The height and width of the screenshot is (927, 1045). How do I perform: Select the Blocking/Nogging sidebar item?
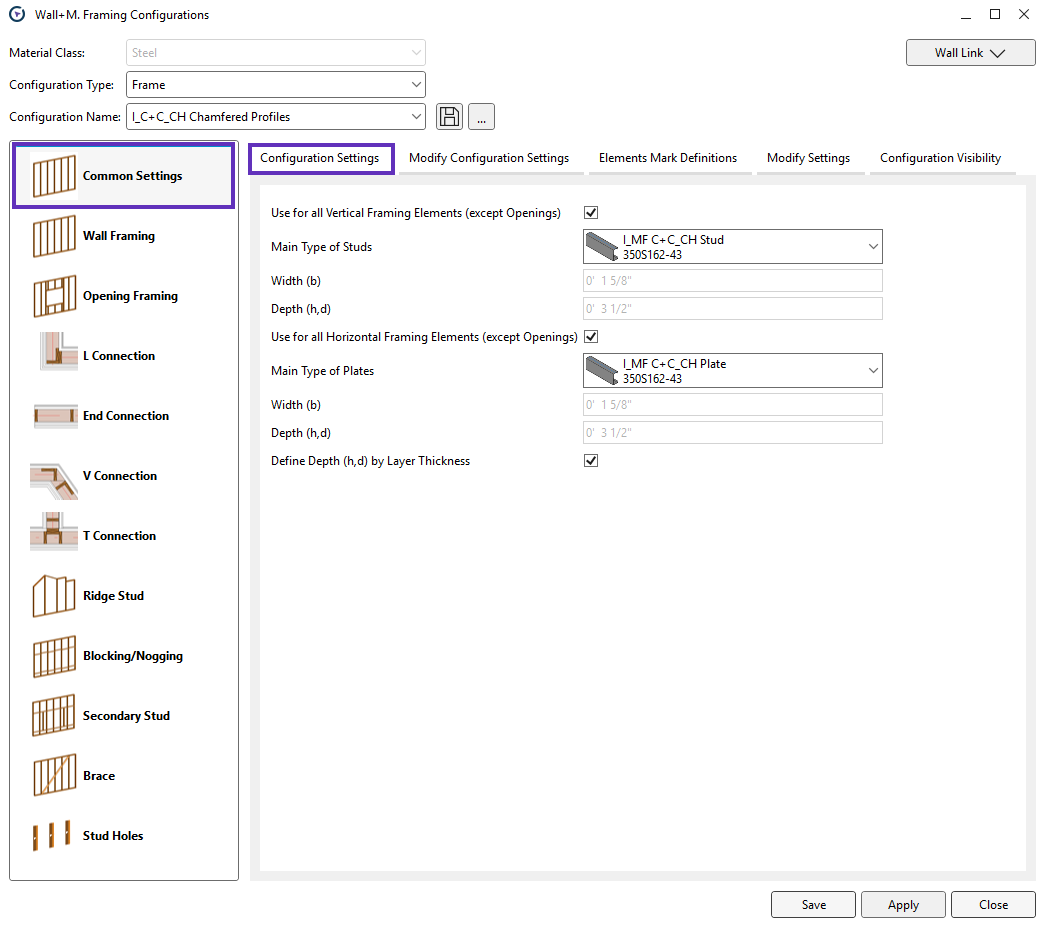click(x=132, y=656)
